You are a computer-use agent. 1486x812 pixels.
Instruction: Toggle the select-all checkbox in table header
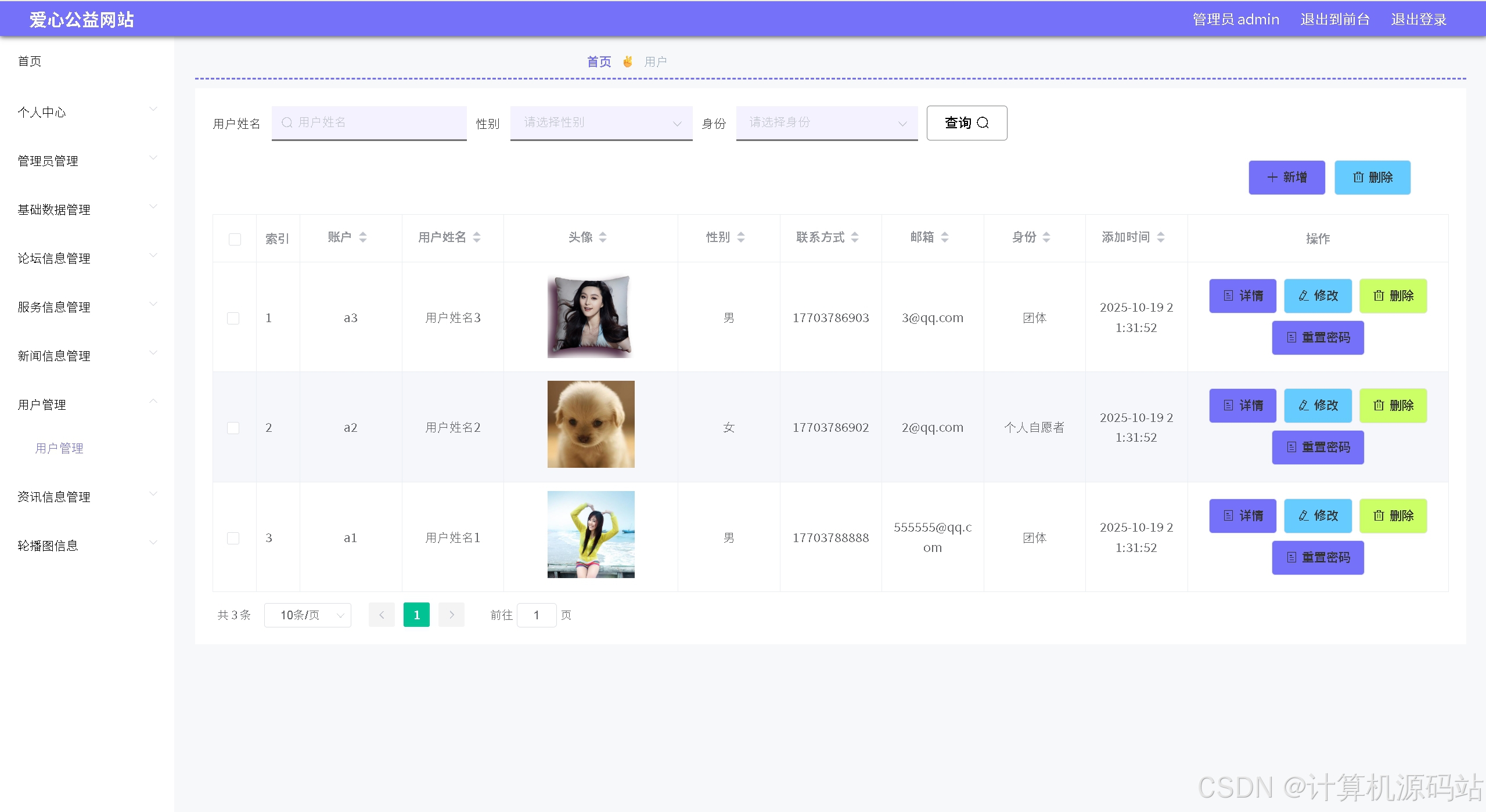[x=235, y=239]
